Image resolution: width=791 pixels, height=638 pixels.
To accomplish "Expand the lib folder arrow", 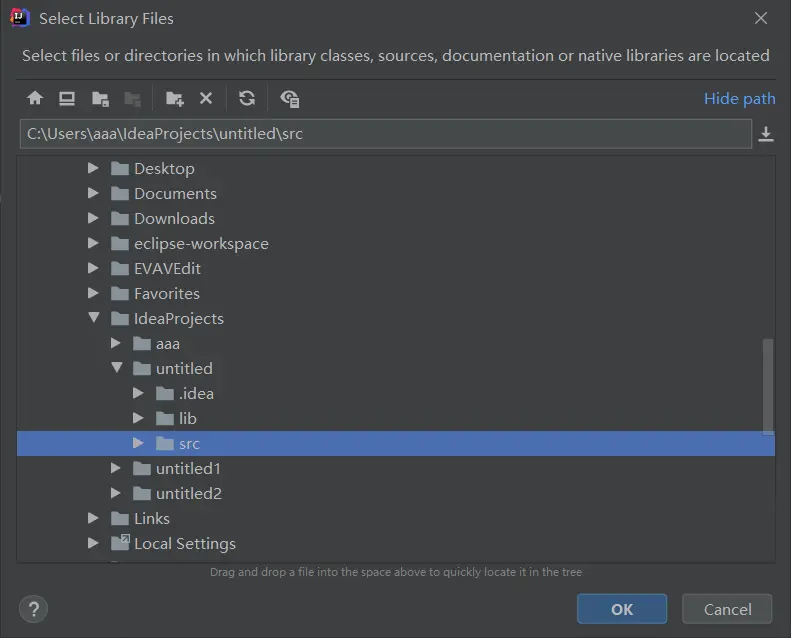I will (138, 418).
